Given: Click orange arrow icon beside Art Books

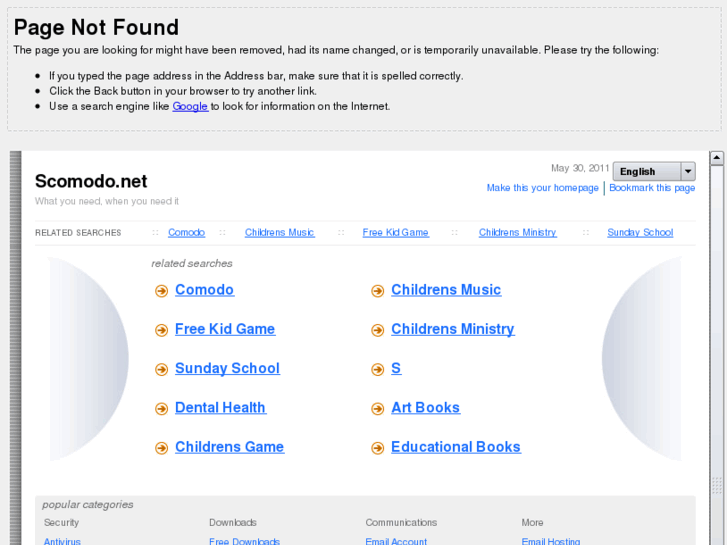Looking at the screenshot, I should tap(377, 408).
